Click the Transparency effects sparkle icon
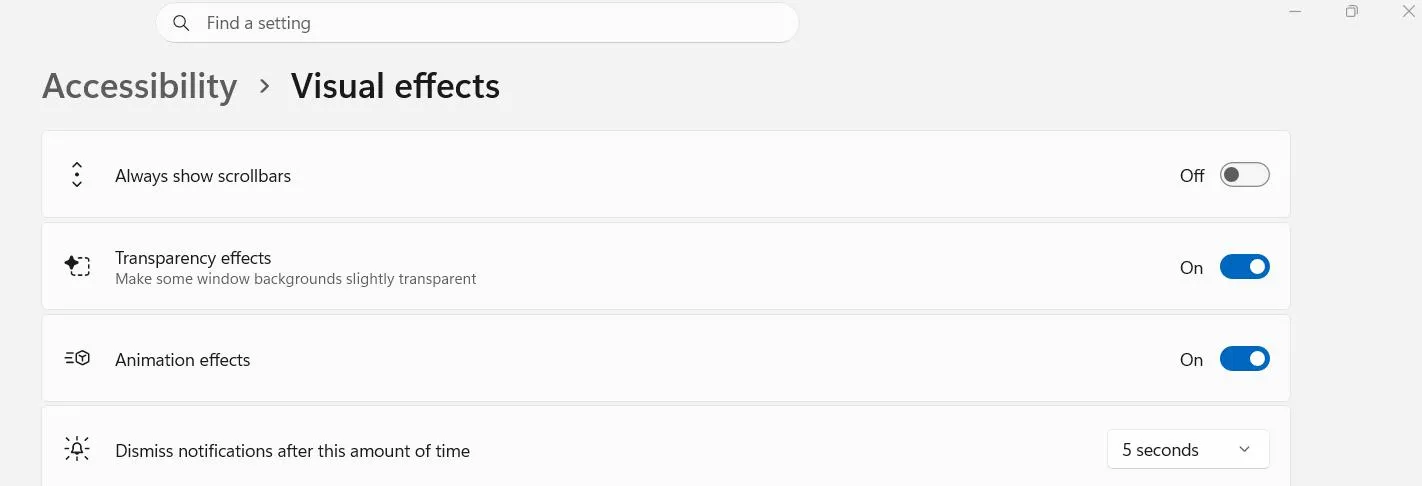 [x=77, y=266]
